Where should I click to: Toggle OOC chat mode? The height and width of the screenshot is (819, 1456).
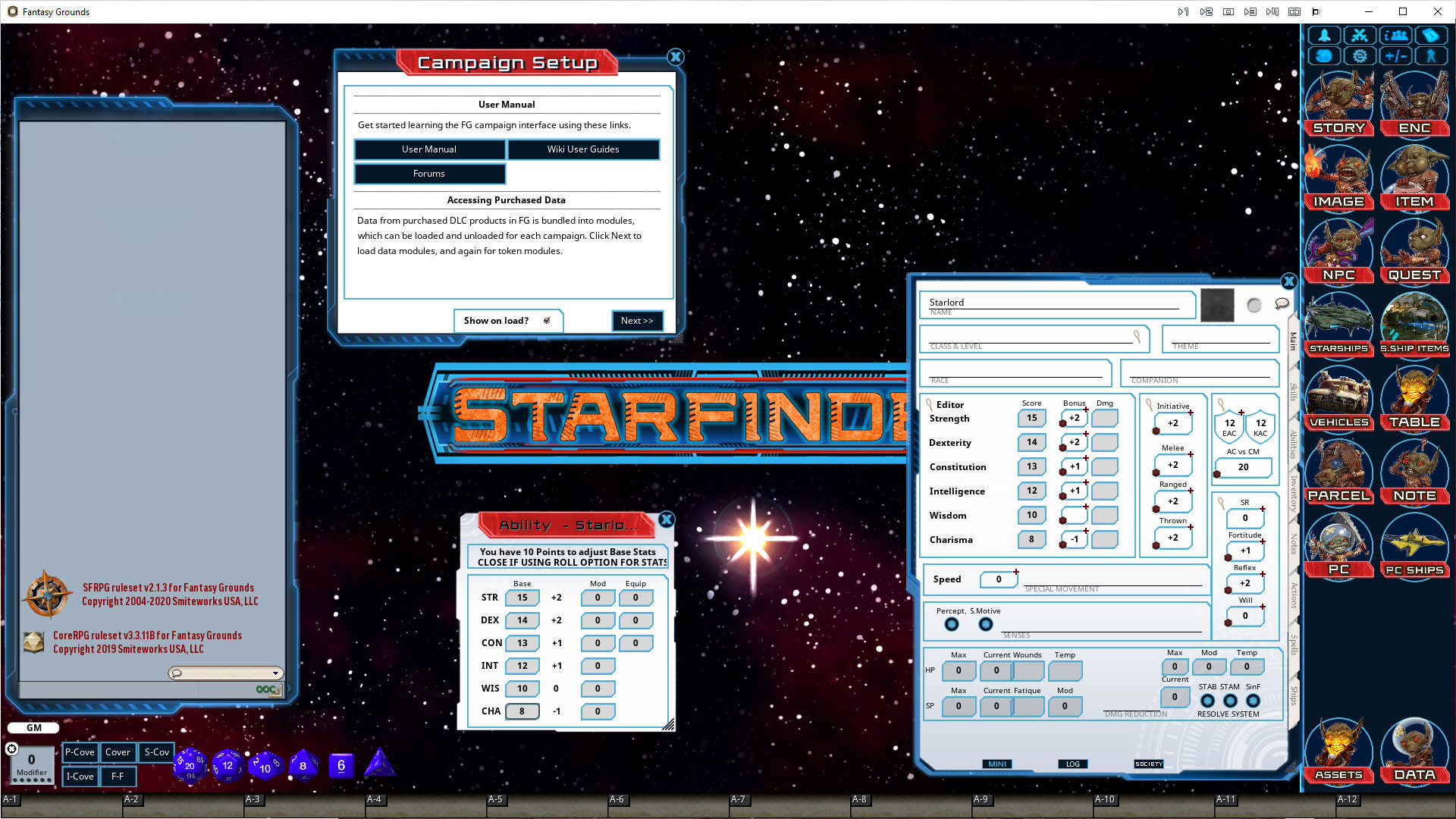tap(264, 689)
